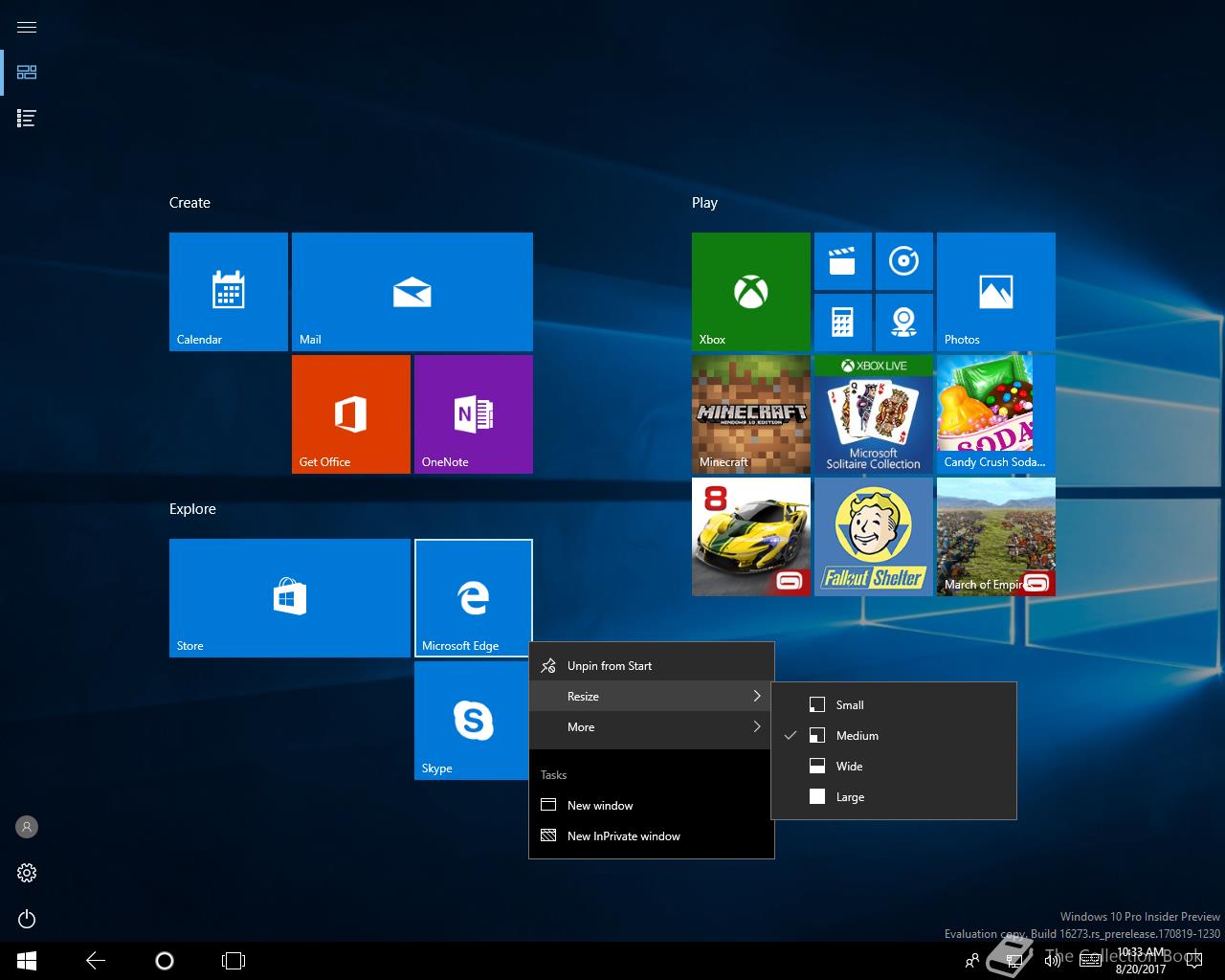1225x980 pixels.
Task: Open Settings from the Start sidebar
Action: (26, 873)
